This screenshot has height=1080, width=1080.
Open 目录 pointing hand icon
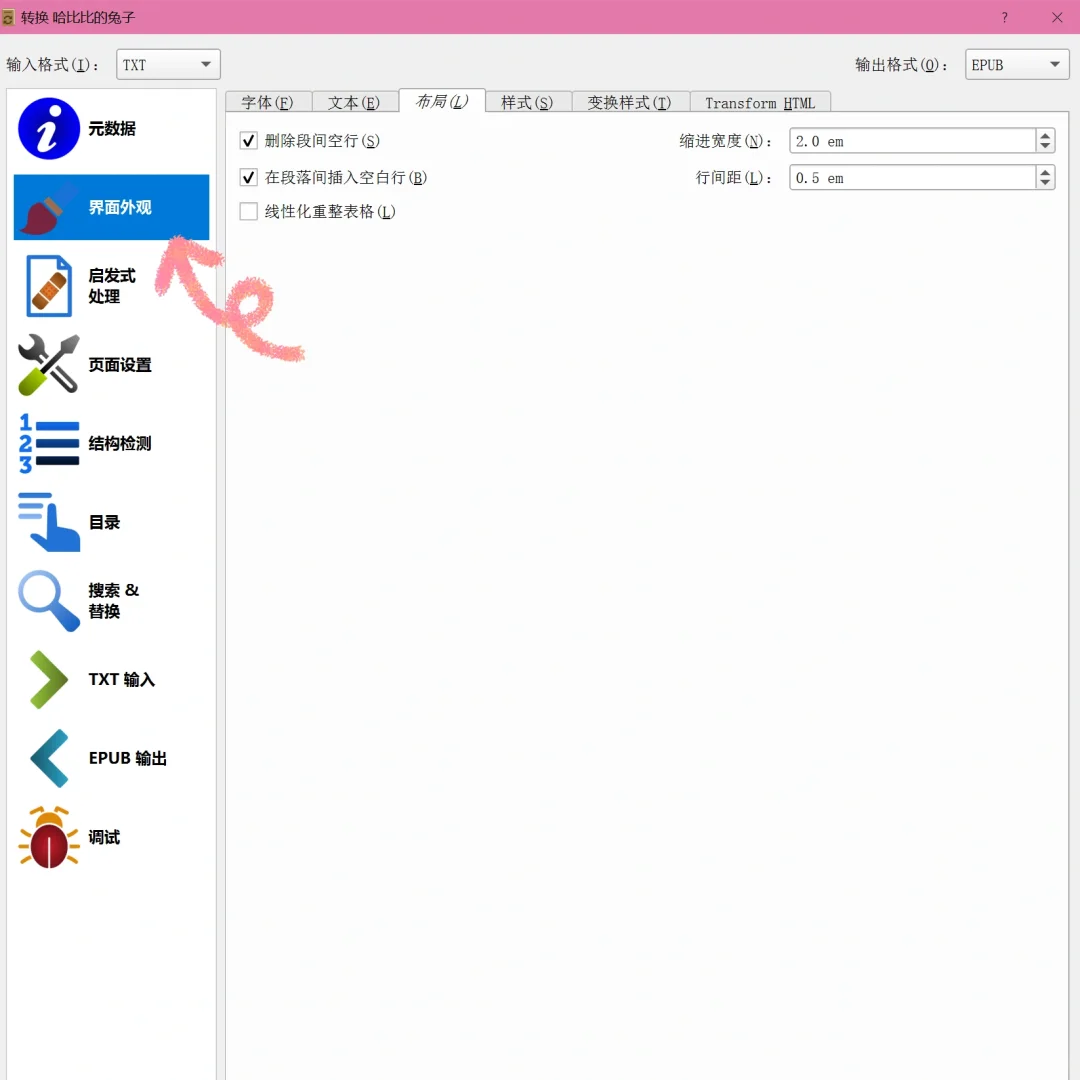click(48, 522)
